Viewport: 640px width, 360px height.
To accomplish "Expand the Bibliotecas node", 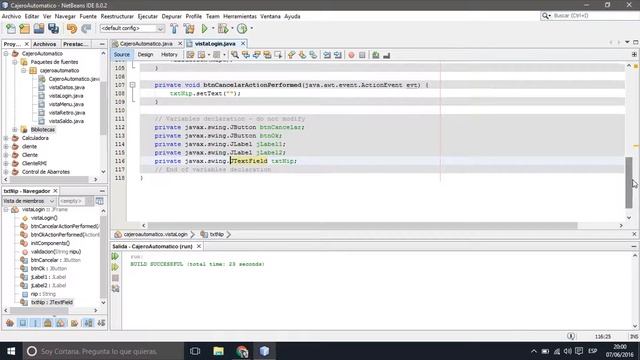I will pyautogui.click(x=15, y=130).
